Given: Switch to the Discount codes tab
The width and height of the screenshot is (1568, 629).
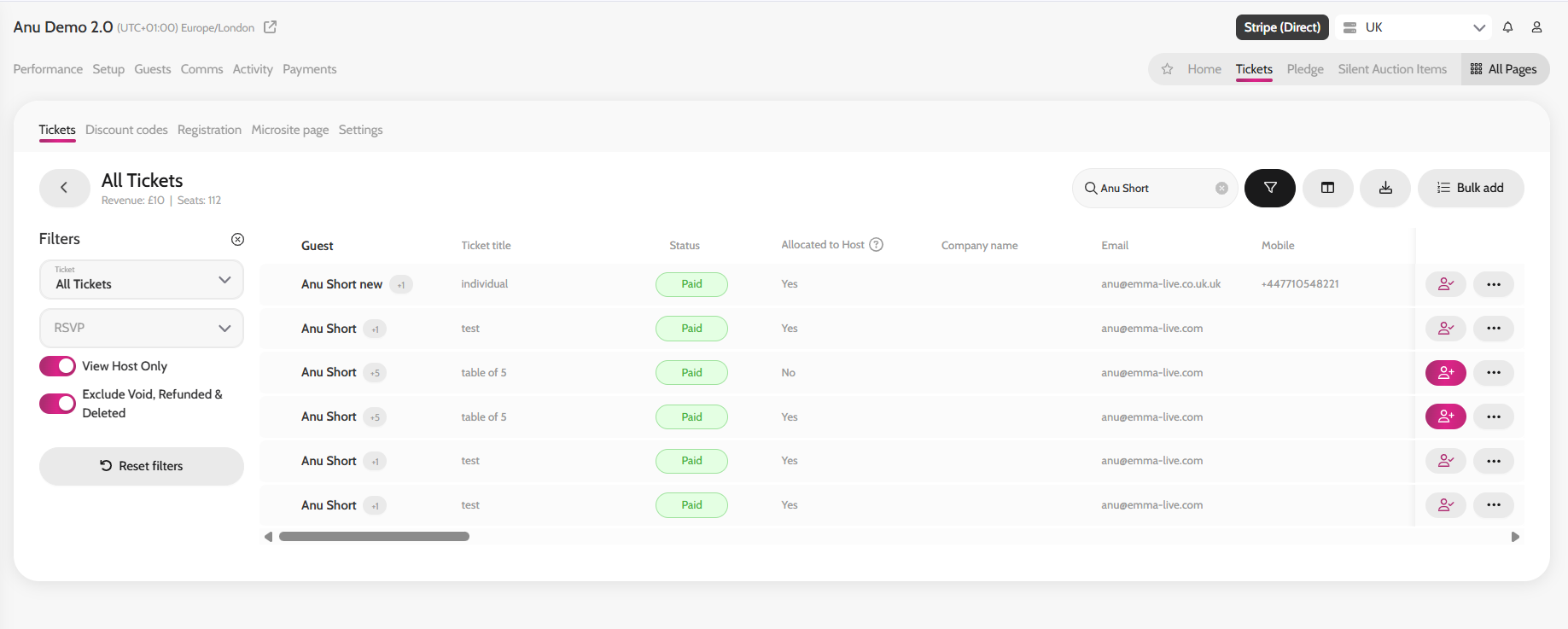Looking at the screenshot, I should pyautogui.click(x=126, y=130).
